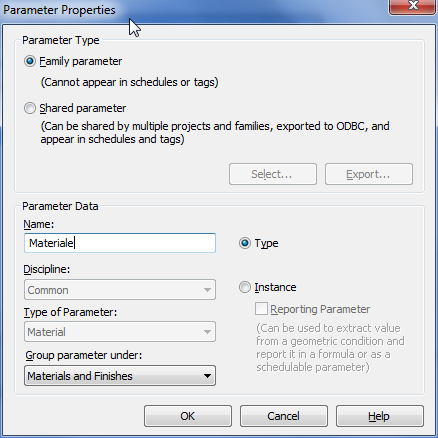Screen dimensions: 438x438
Task: Click the Discipline: label text
Action: point(47,269)
